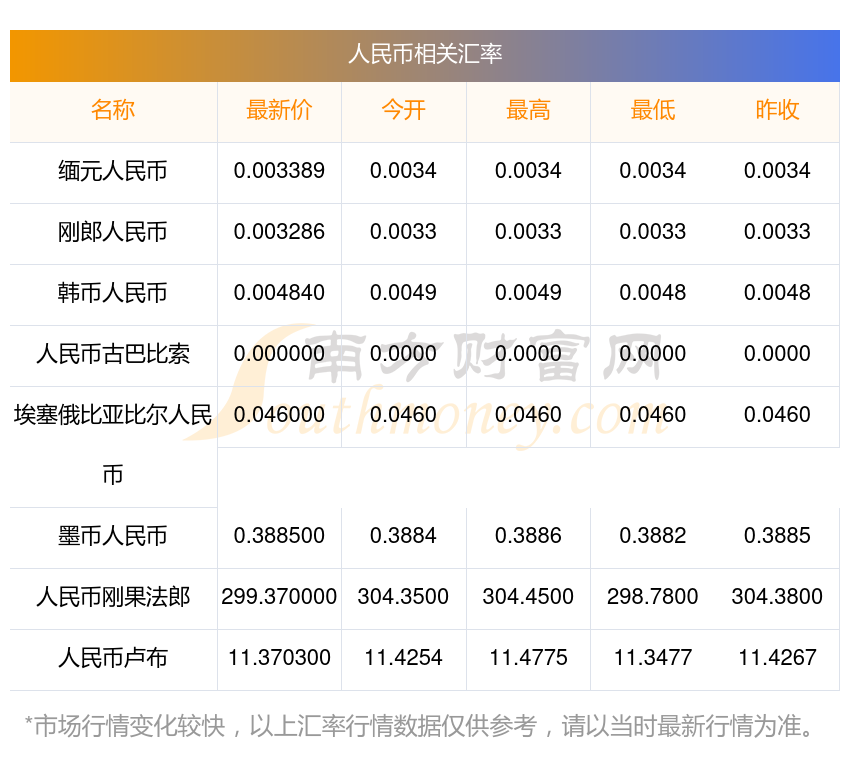Click the 0.004840 latest price for 韩币人民币
The image size is (850, 757).
(279, 293)
